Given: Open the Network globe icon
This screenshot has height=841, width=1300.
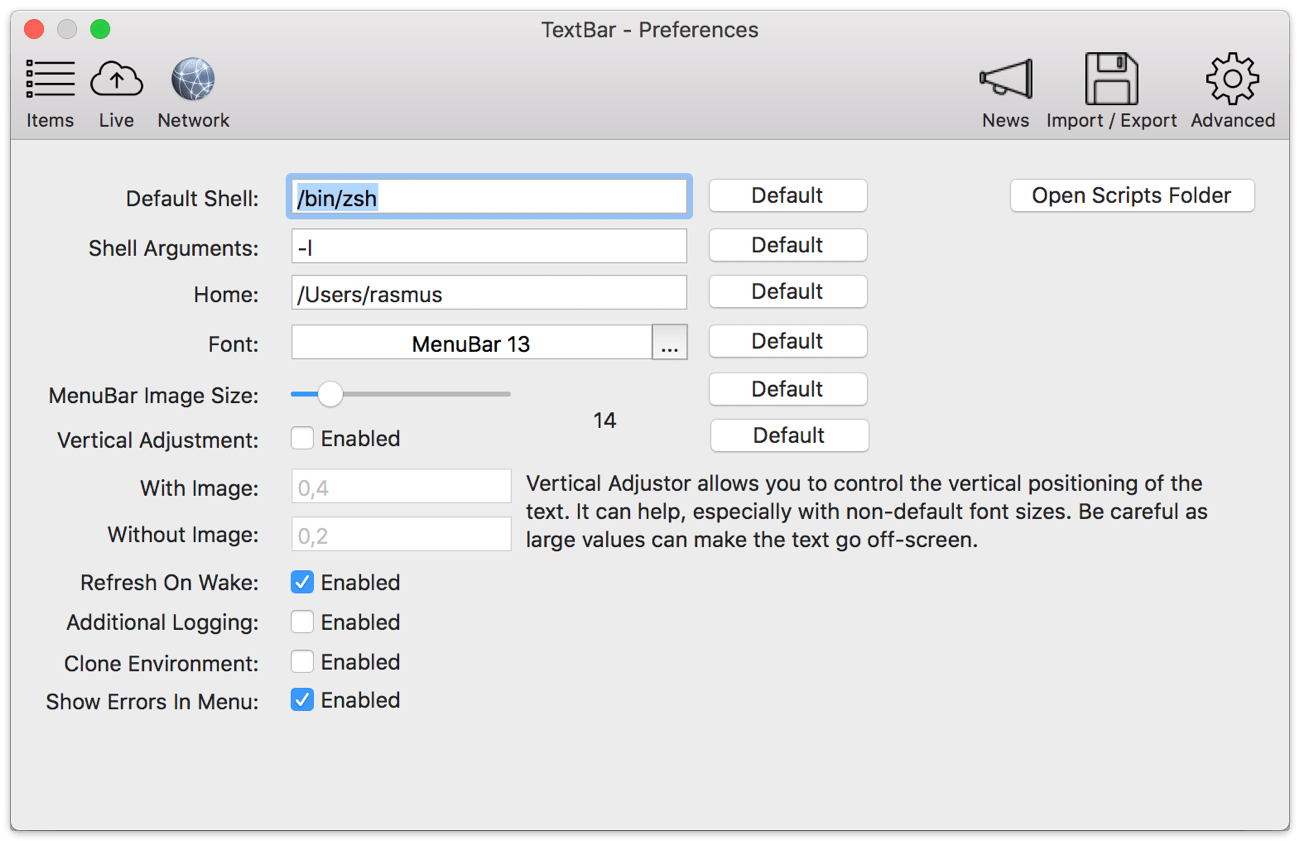Looking at the screenshot, I should click(193, 80).
